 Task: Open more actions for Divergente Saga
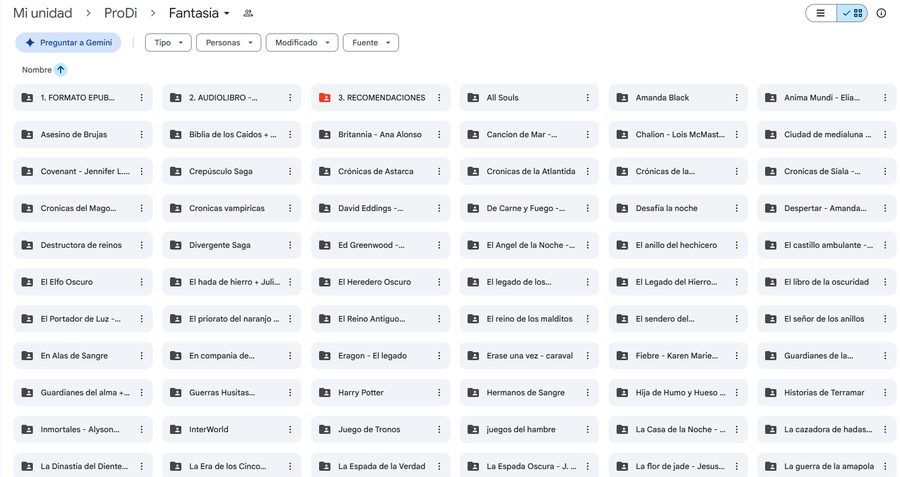pyautogui.click(x=290, y=245)
